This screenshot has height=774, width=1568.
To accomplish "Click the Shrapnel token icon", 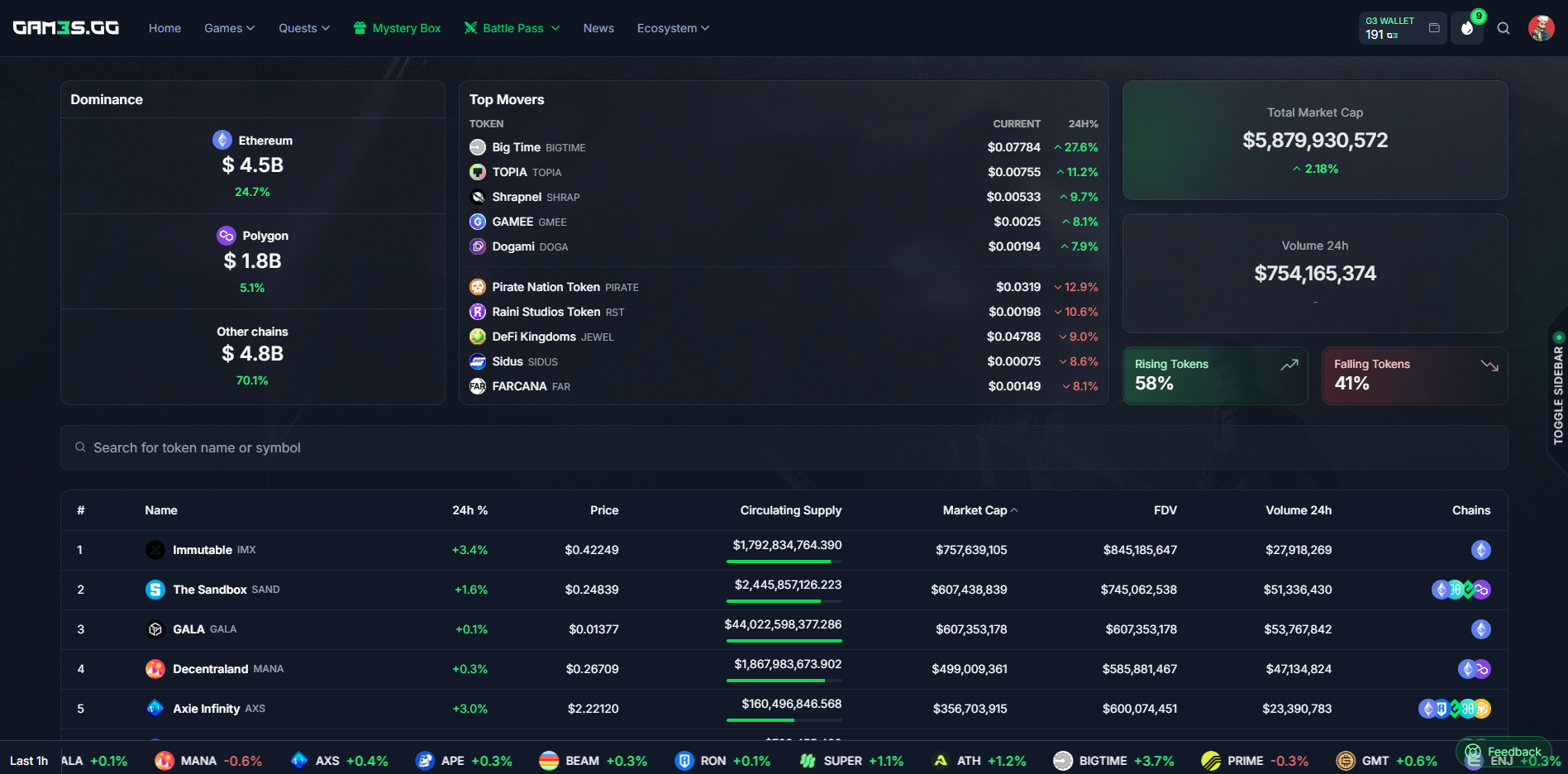I will (478, 197).
